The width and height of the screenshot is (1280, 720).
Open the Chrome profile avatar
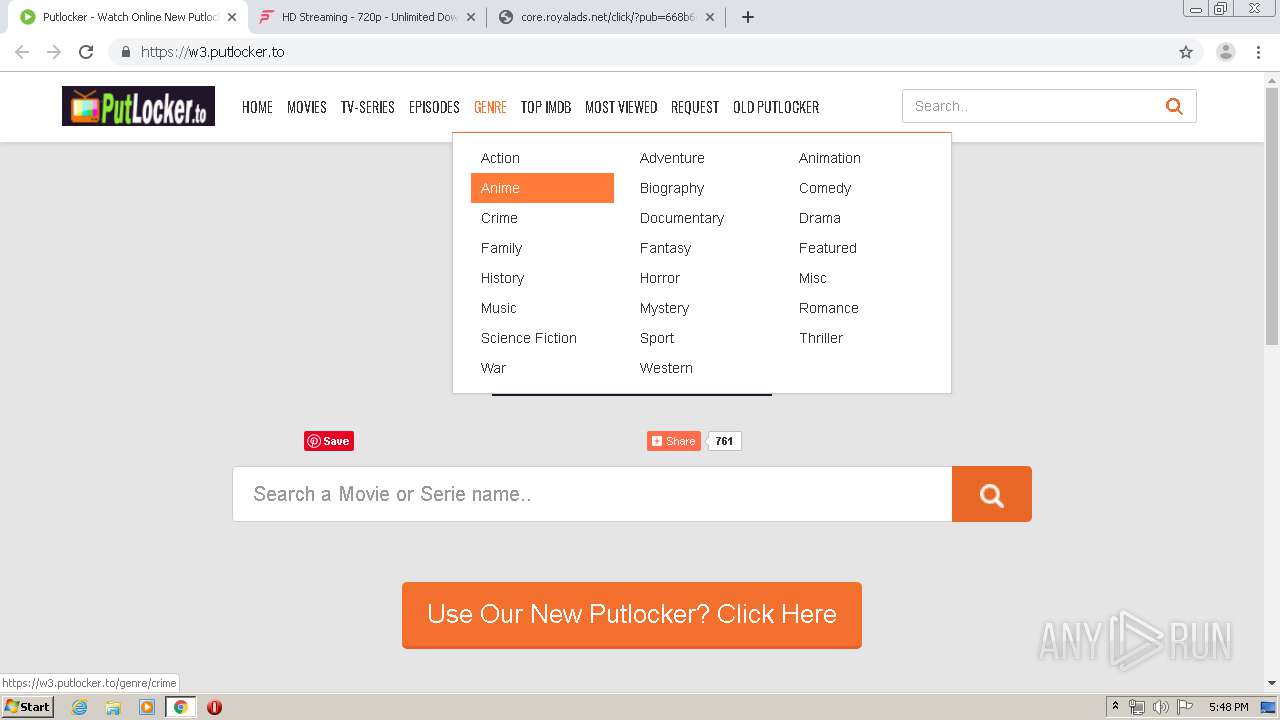pyautogui.click(x=1225, y=52)
